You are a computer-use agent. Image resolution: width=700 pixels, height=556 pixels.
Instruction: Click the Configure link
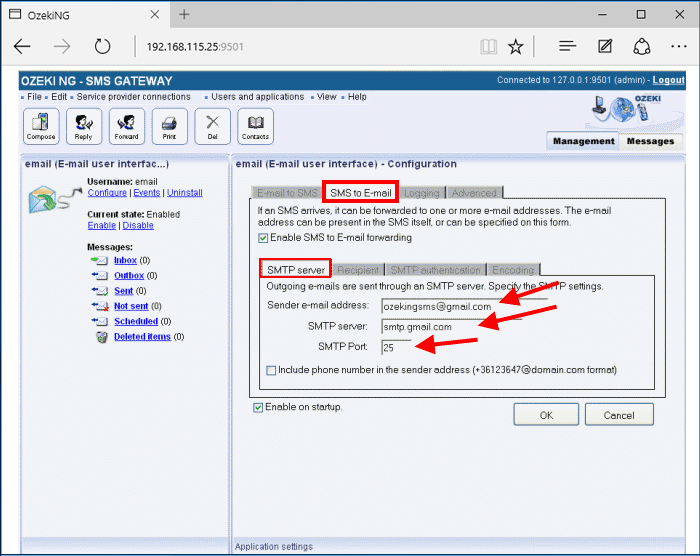[107, 192]
